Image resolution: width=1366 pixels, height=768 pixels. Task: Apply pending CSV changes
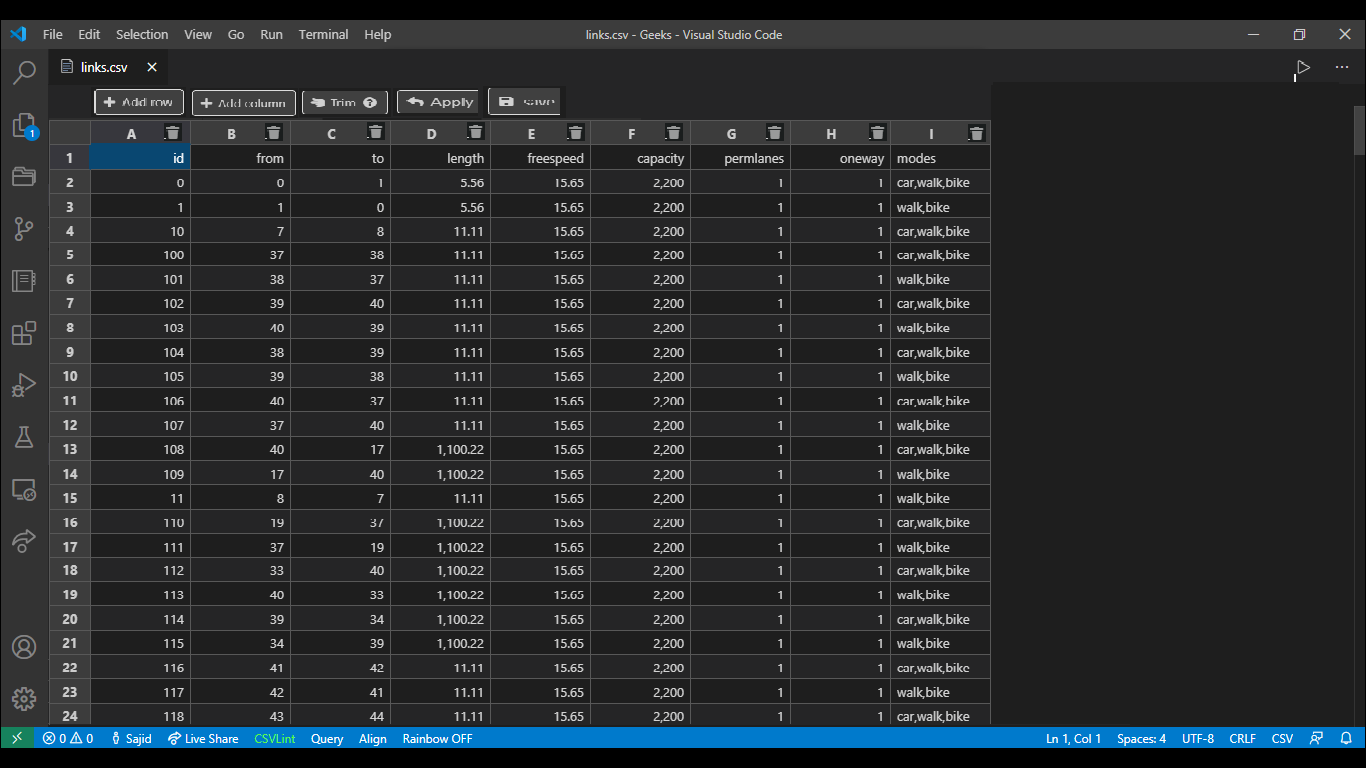(438, 101)
